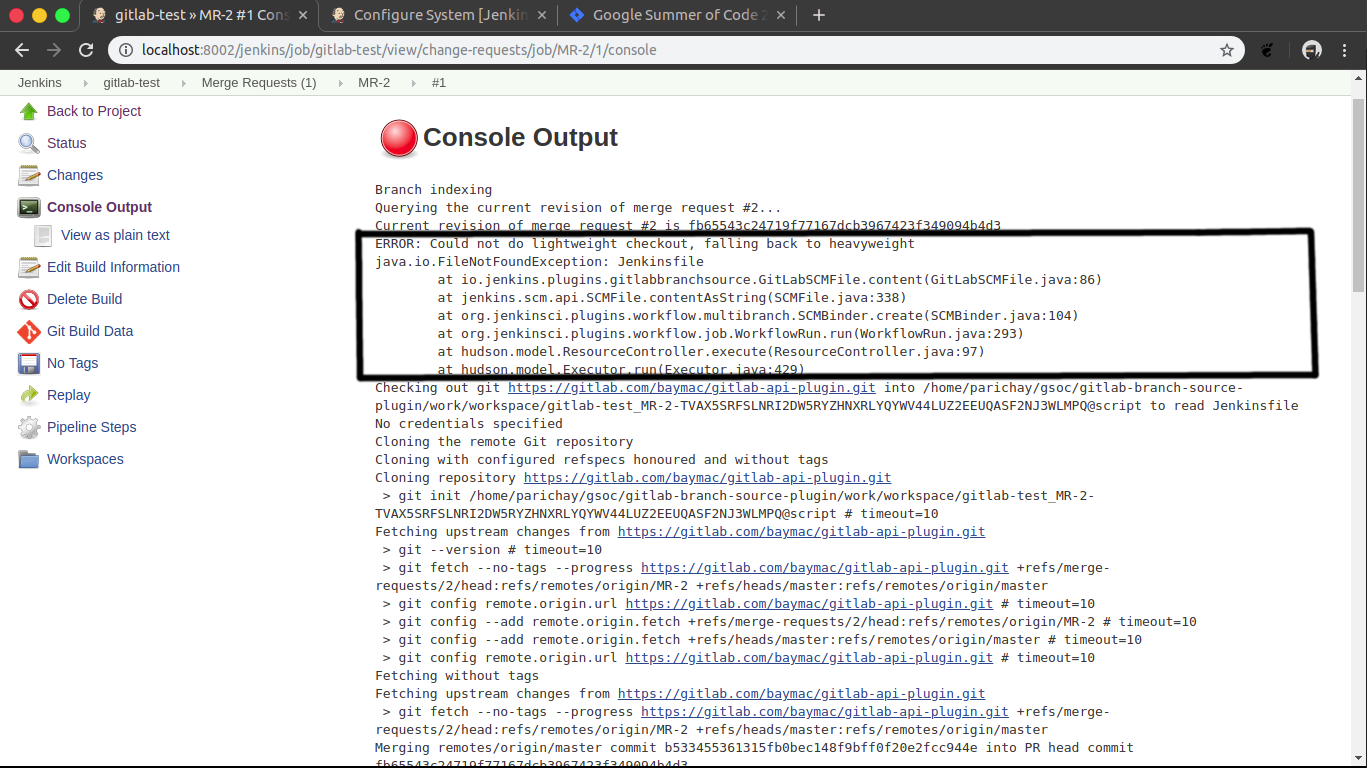Click the Status magnifier icon

point(29,143)
